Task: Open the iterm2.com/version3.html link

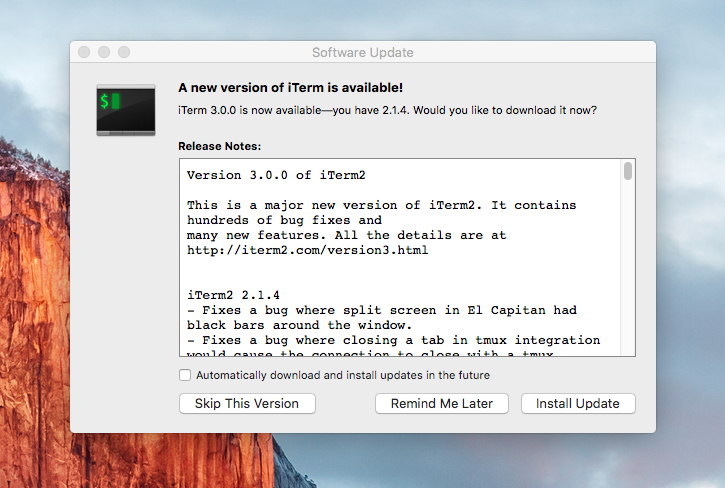Action: 307,250
